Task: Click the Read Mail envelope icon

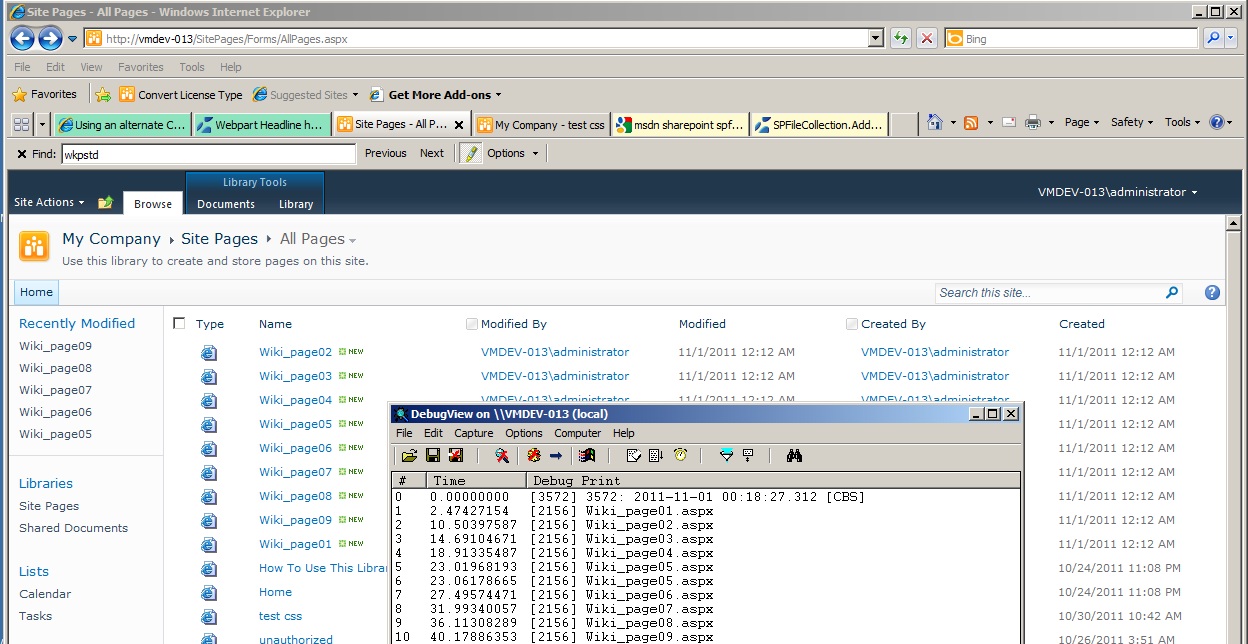Action: tap(1009, 123)
